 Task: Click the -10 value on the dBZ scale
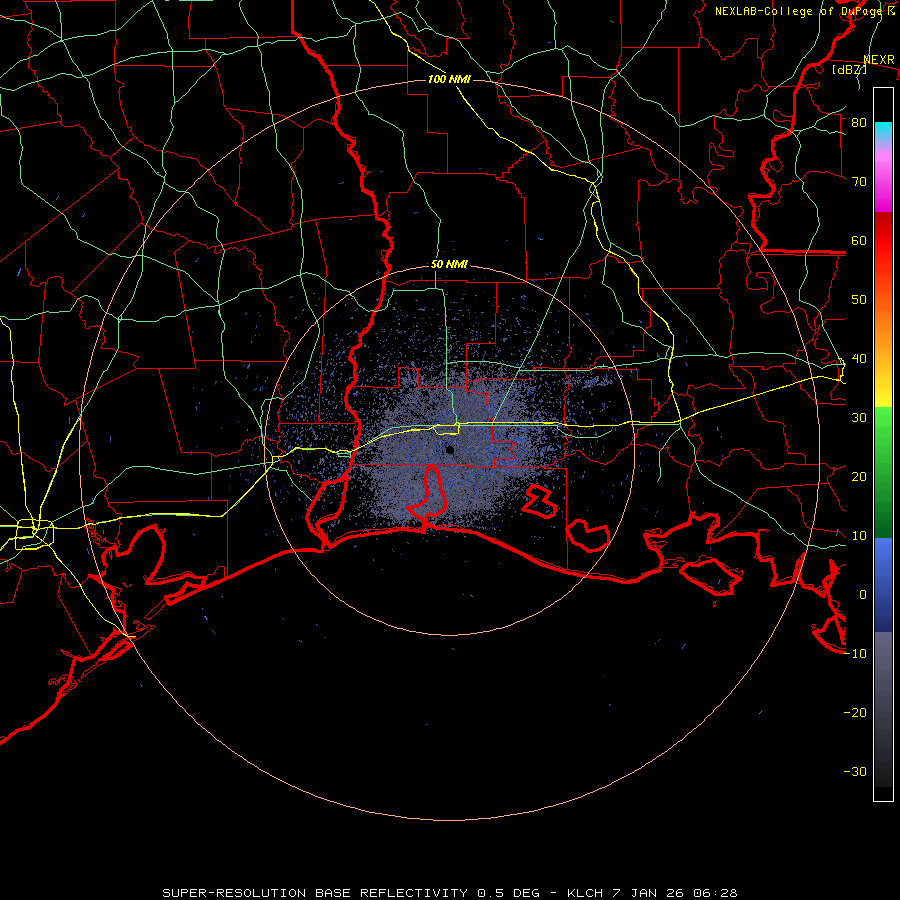tap(855, 654)
